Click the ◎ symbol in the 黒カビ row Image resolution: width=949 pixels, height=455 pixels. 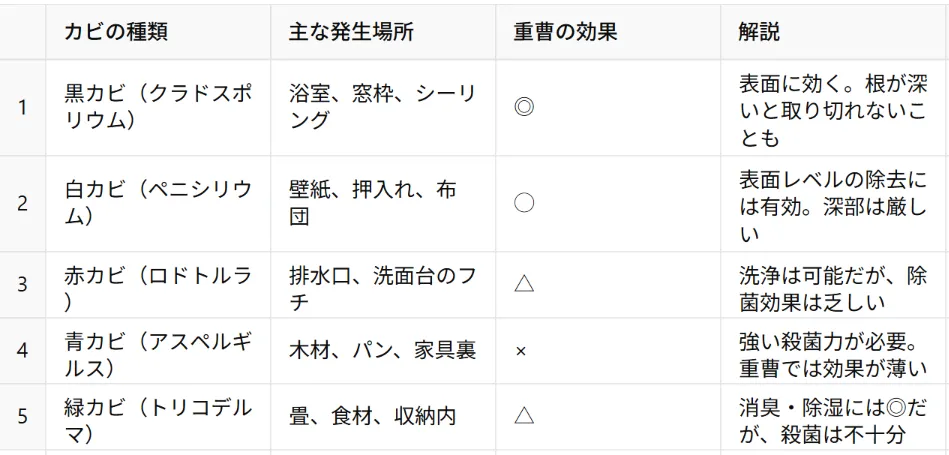pyautogui.click(x=523, y=107)
